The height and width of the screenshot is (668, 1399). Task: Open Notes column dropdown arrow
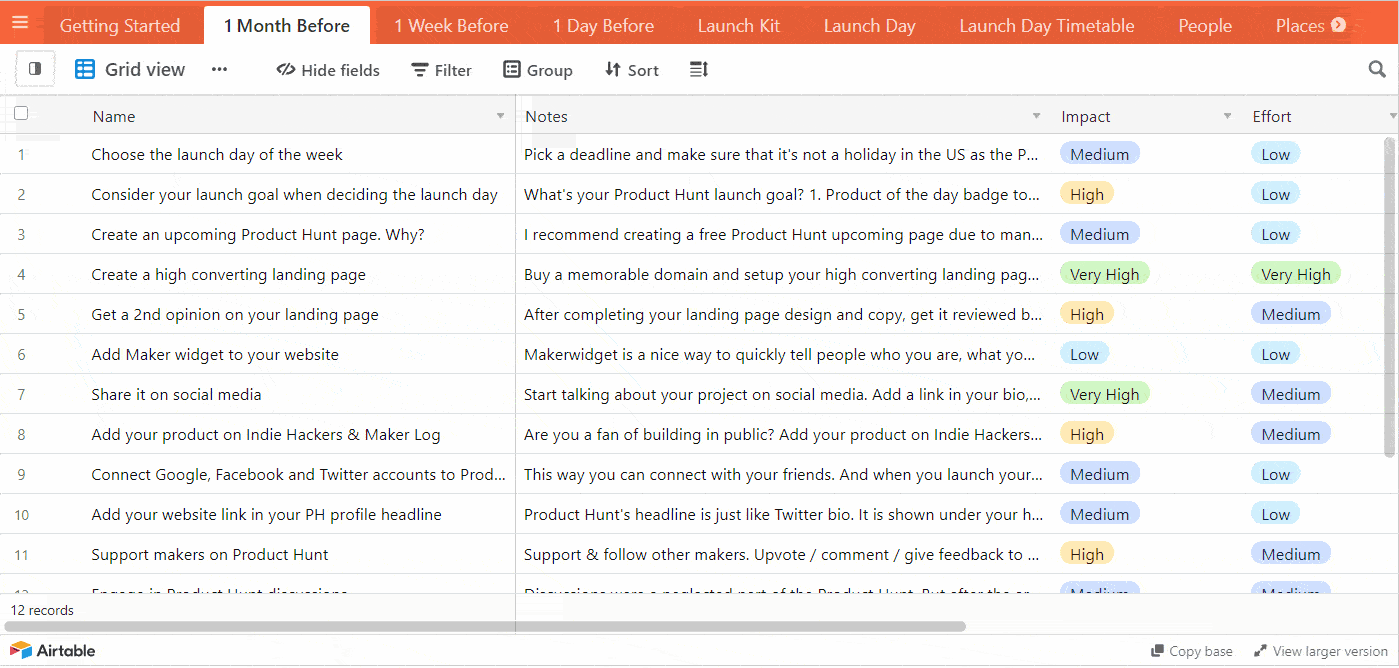(x=1037, y=116)
